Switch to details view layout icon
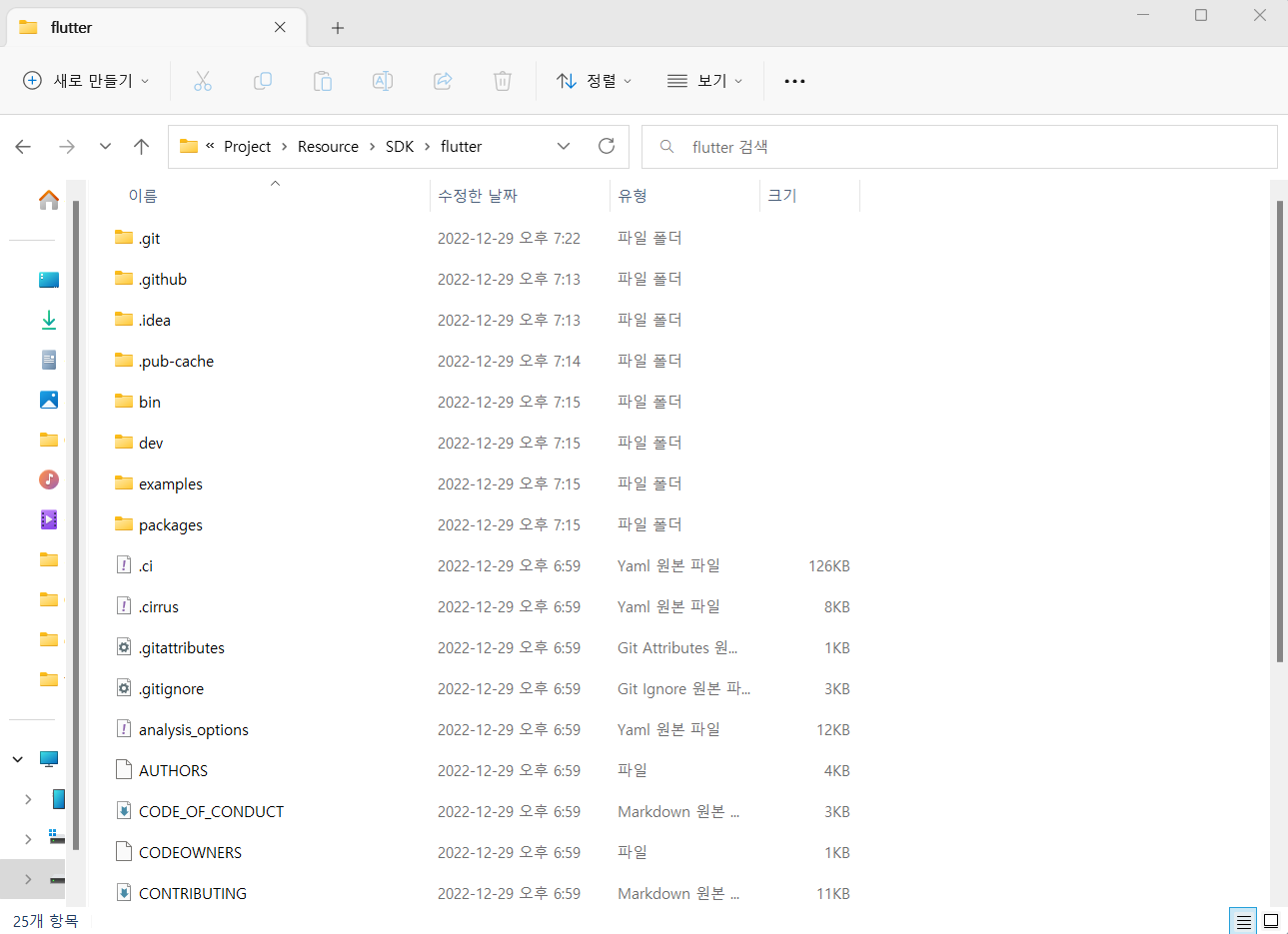 pyautogui.click(x=1243, y=921)
